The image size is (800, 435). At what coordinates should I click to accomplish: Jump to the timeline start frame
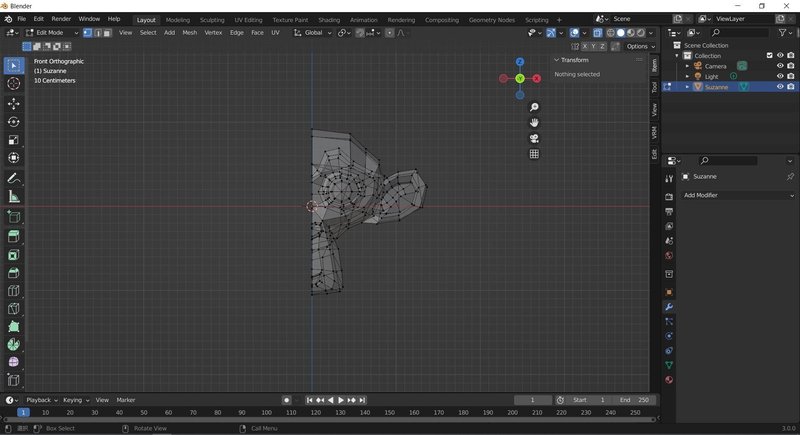pos(309,400)
